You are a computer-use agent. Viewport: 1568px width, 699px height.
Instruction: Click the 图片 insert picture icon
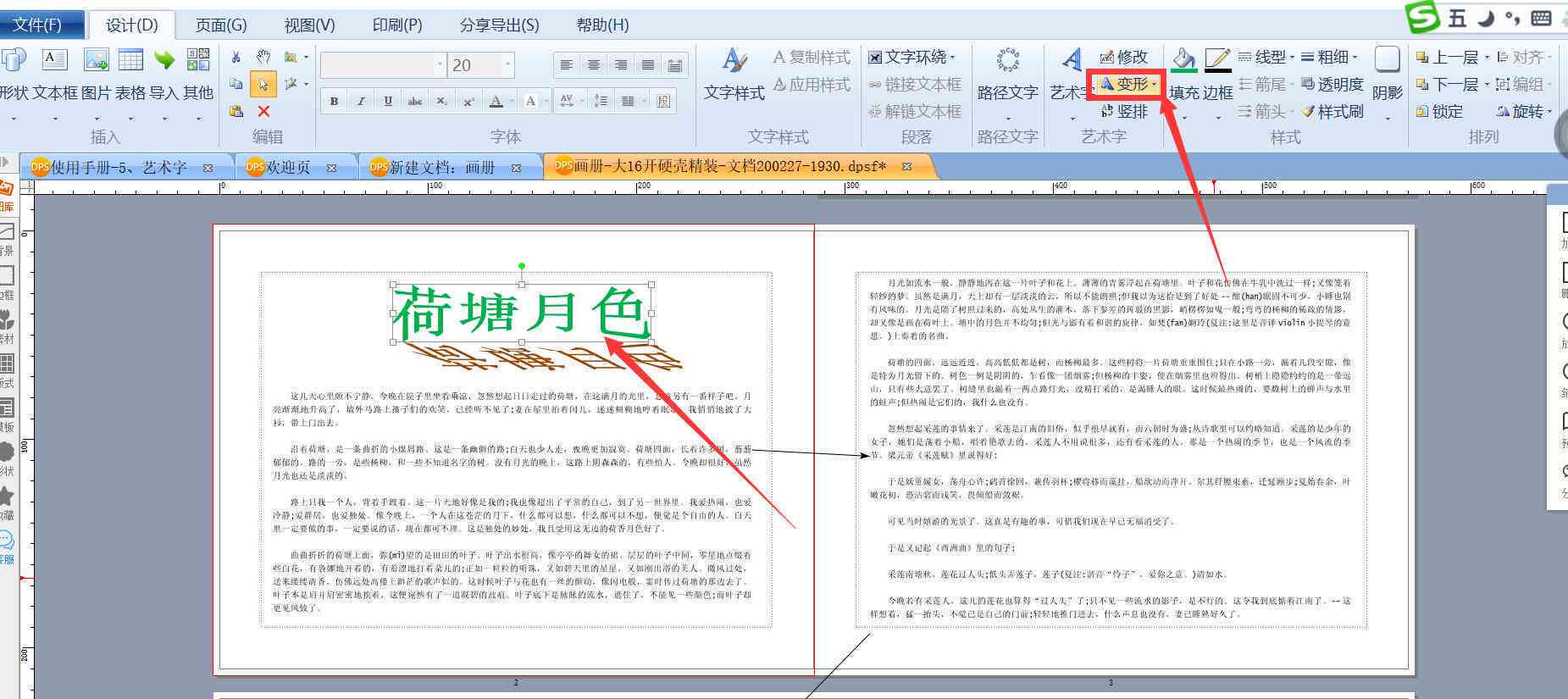[96, 59]
